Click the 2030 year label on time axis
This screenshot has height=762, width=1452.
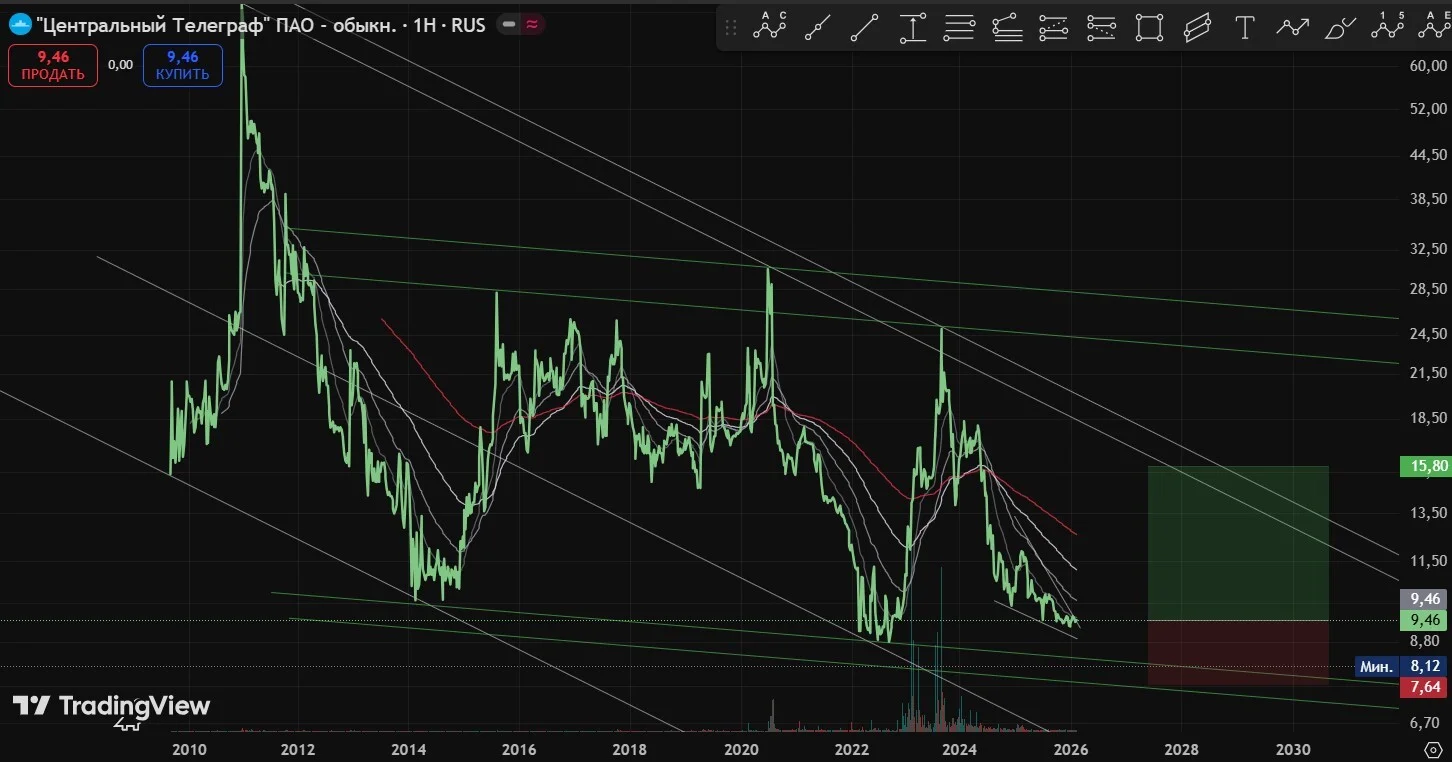click(x=1293, y=749)
